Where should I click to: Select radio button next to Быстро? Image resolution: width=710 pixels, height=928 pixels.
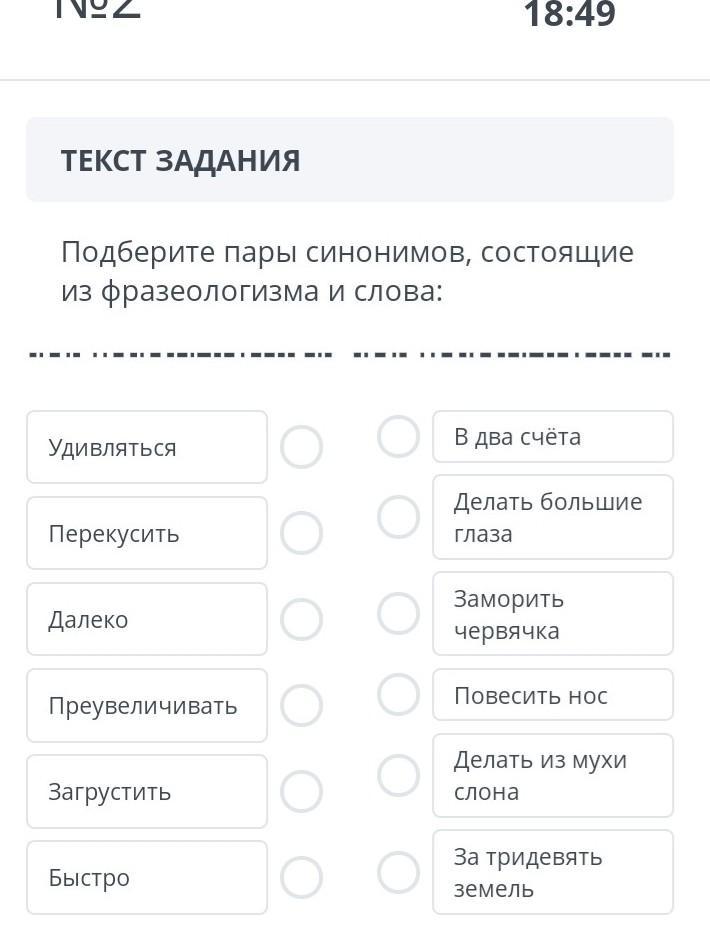click(301, 877)
